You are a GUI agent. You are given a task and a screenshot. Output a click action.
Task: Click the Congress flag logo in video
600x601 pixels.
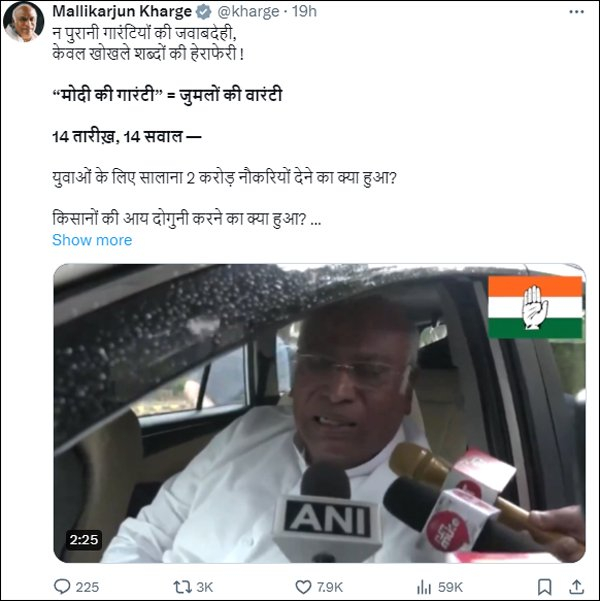coord(535,307)
